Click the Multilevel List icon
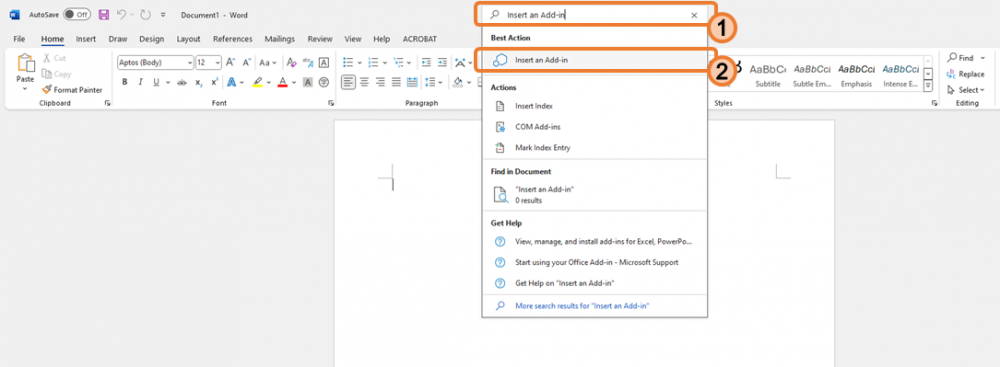This screenshot has height=367, width=1000. tap(399, 63)
